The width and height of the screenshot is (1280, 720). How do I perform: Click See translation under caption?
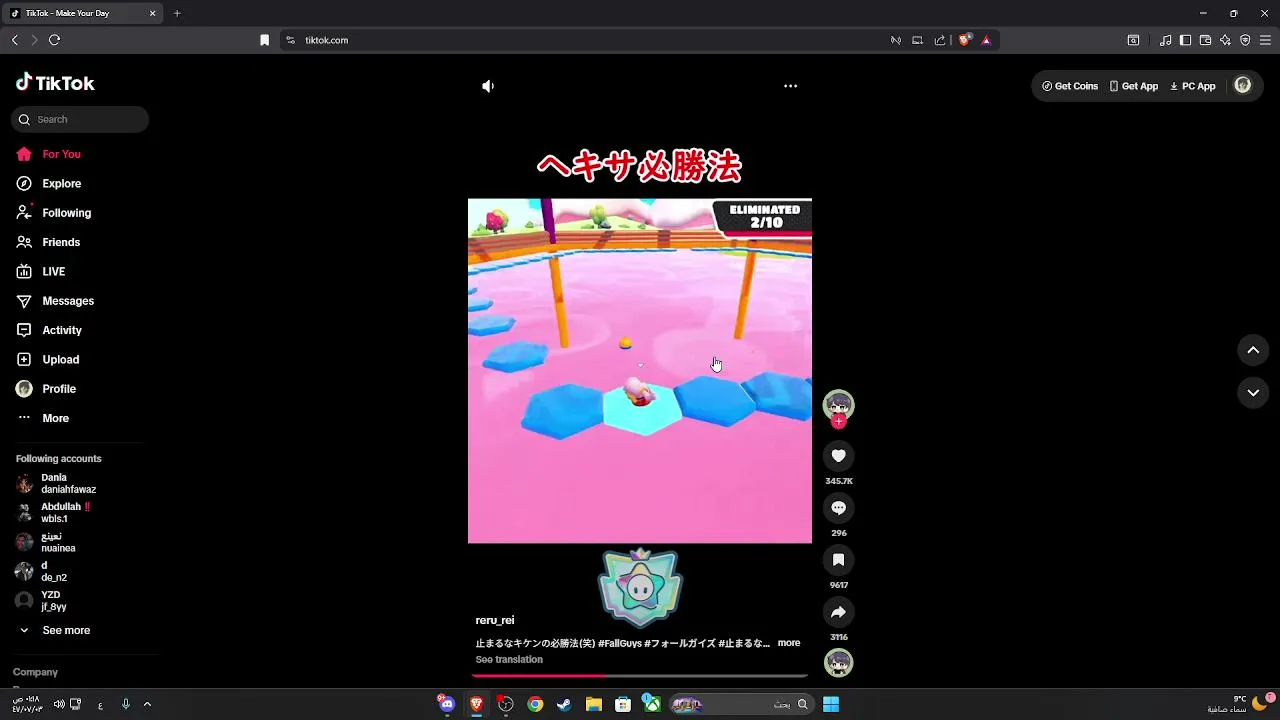coord(509,660)
